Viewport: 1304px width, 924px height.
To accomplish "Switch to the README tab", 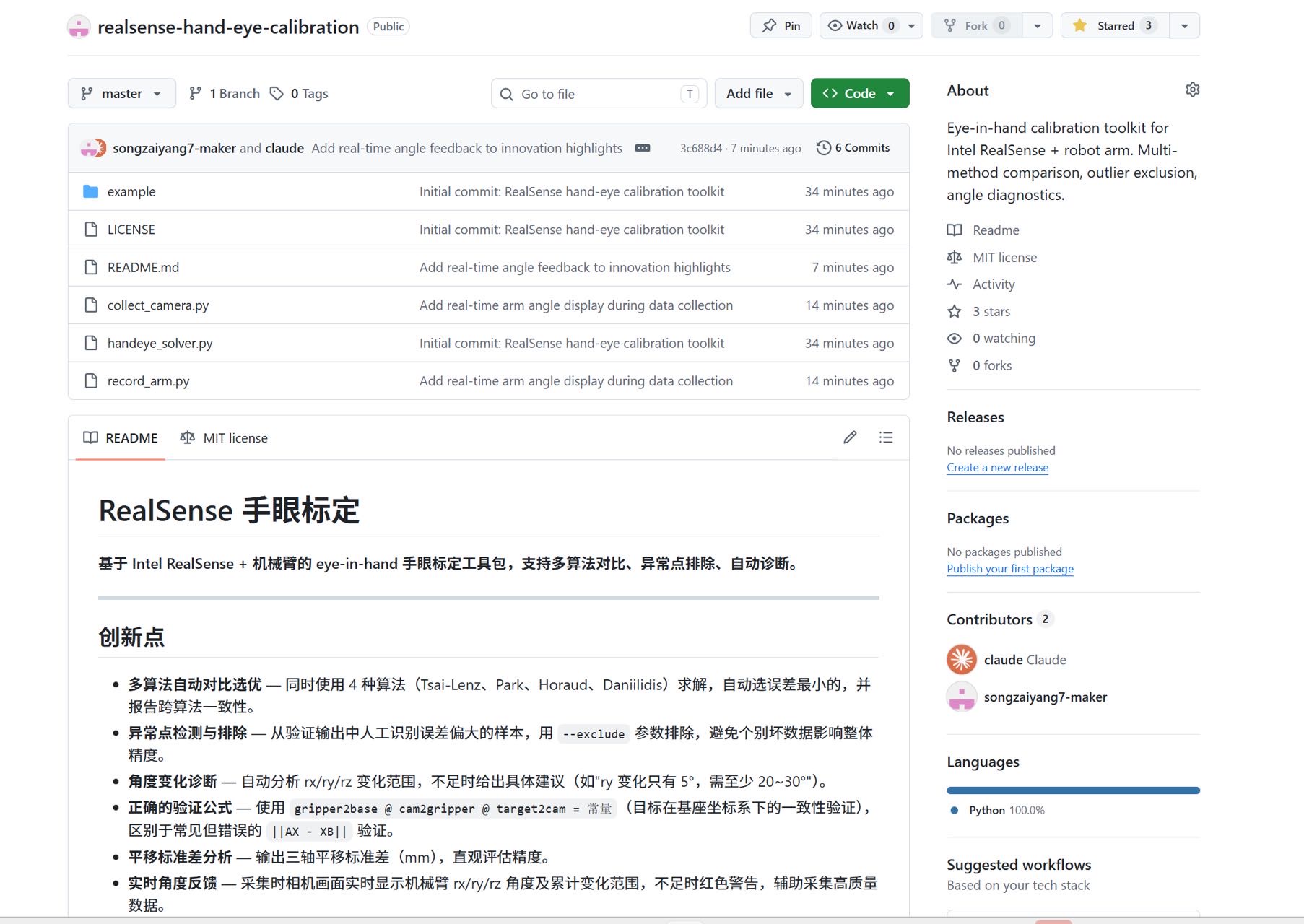I will pos(121,438).
